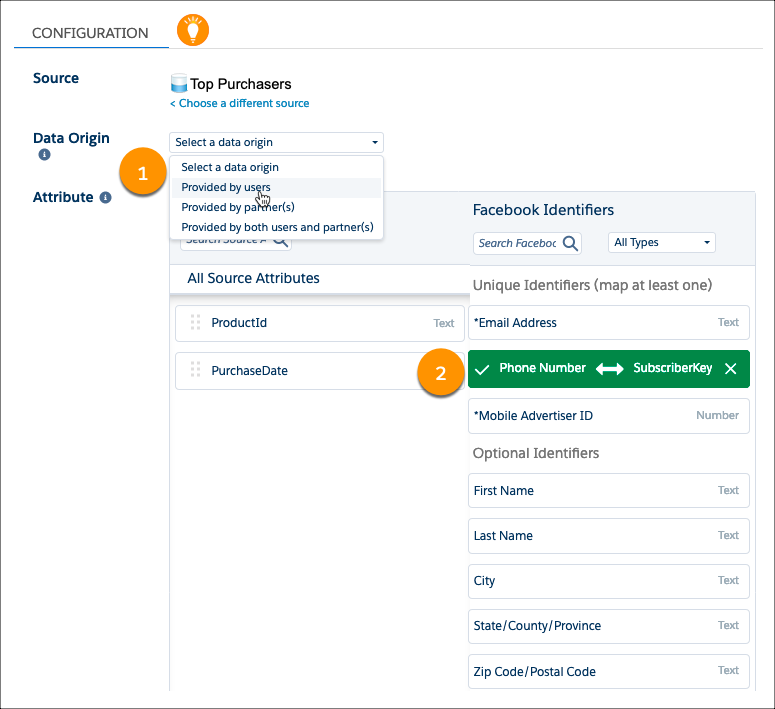Click the City optional identifier
Viewport: 775px width, 709px height.
(x=609, y=581)
